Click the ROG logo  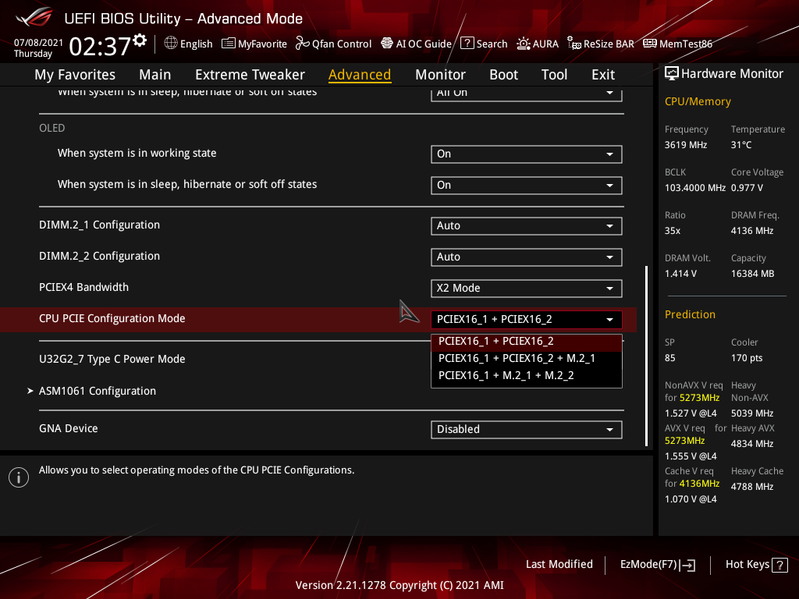point(34,17)
